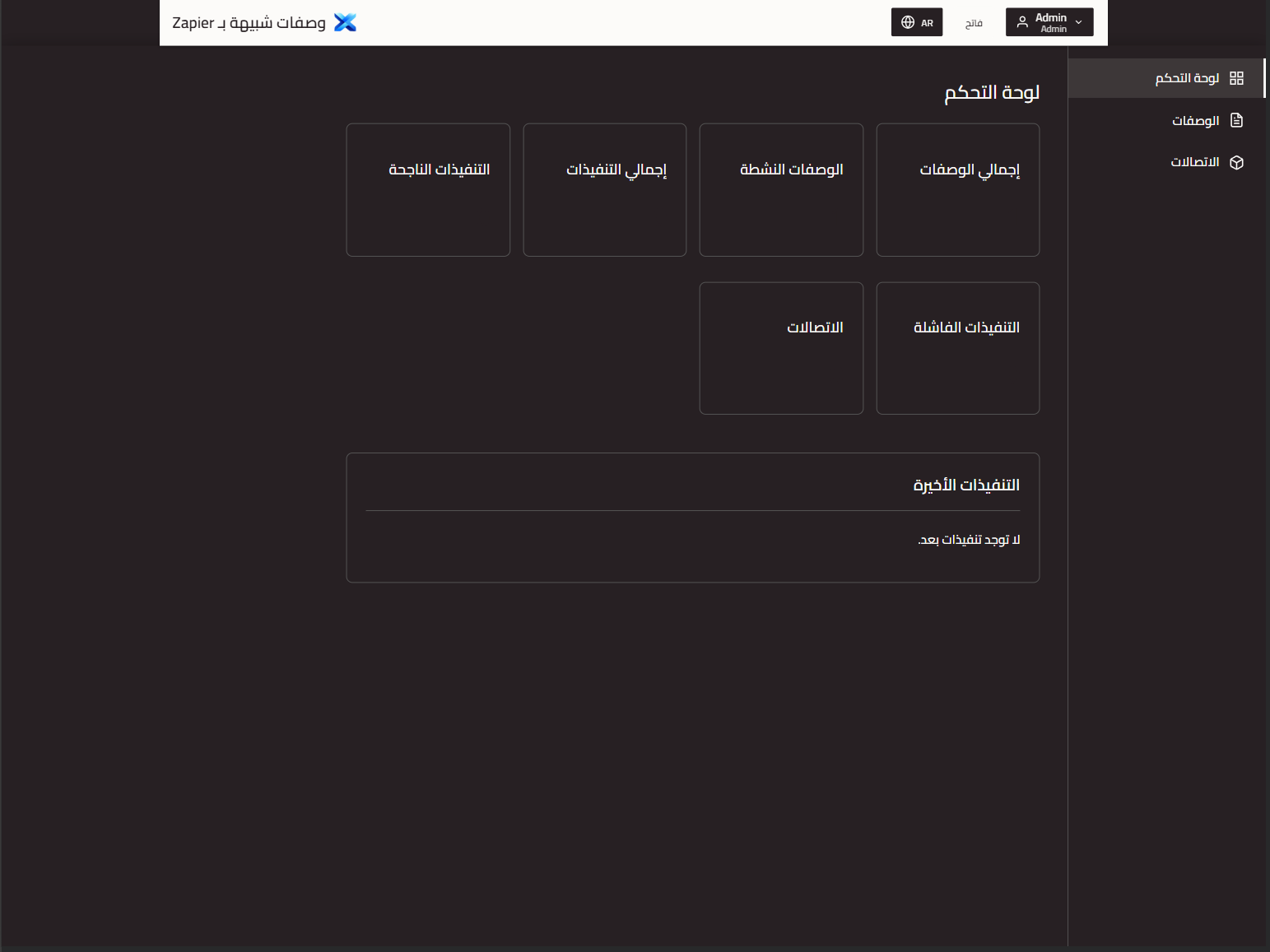Viewport: 1270px width, 952px height.
Task: Toggle the فاتح light theme option
Action: (973, 22)
